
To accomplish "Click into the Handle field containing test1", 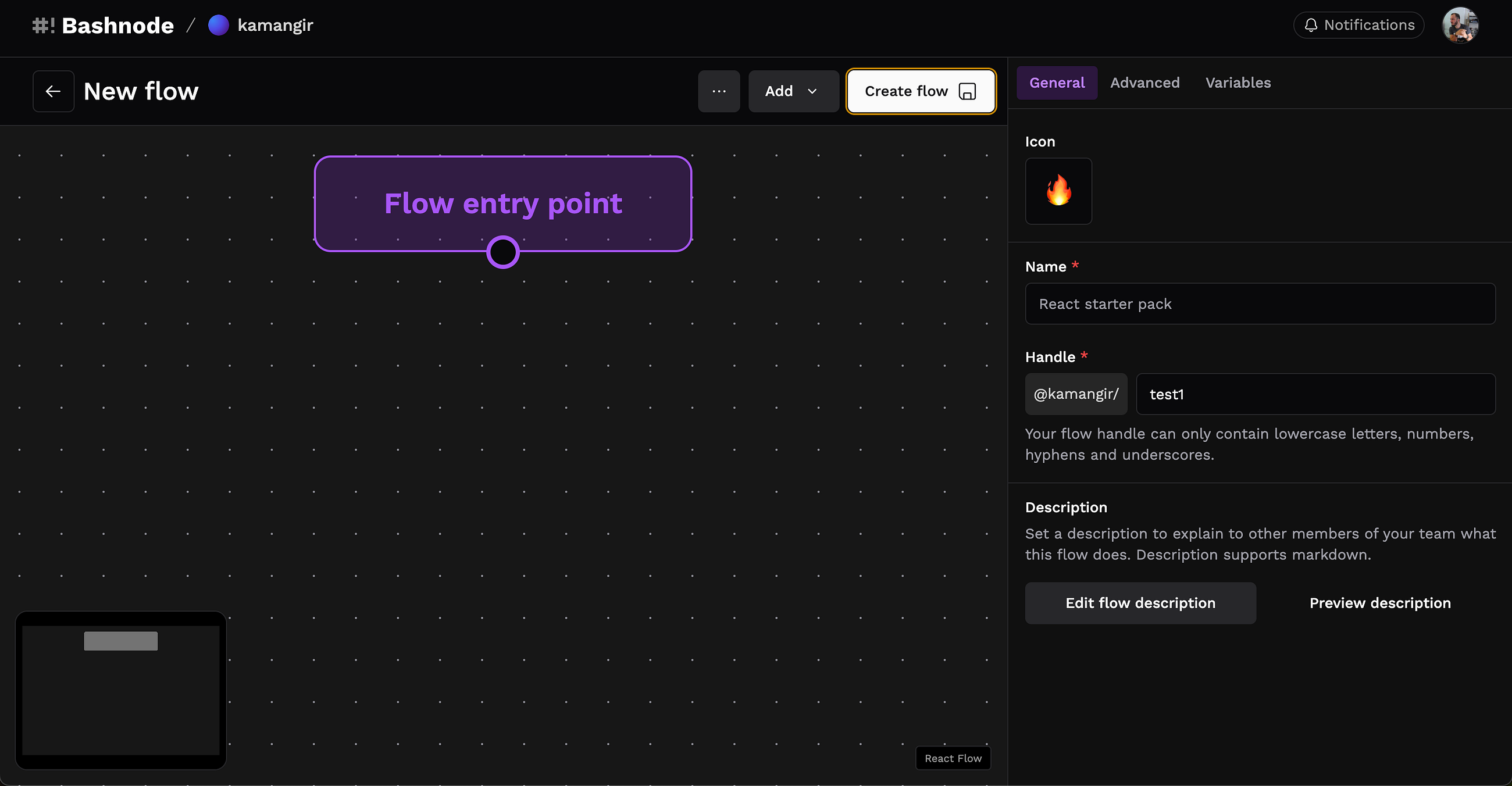I will 1315,394.
